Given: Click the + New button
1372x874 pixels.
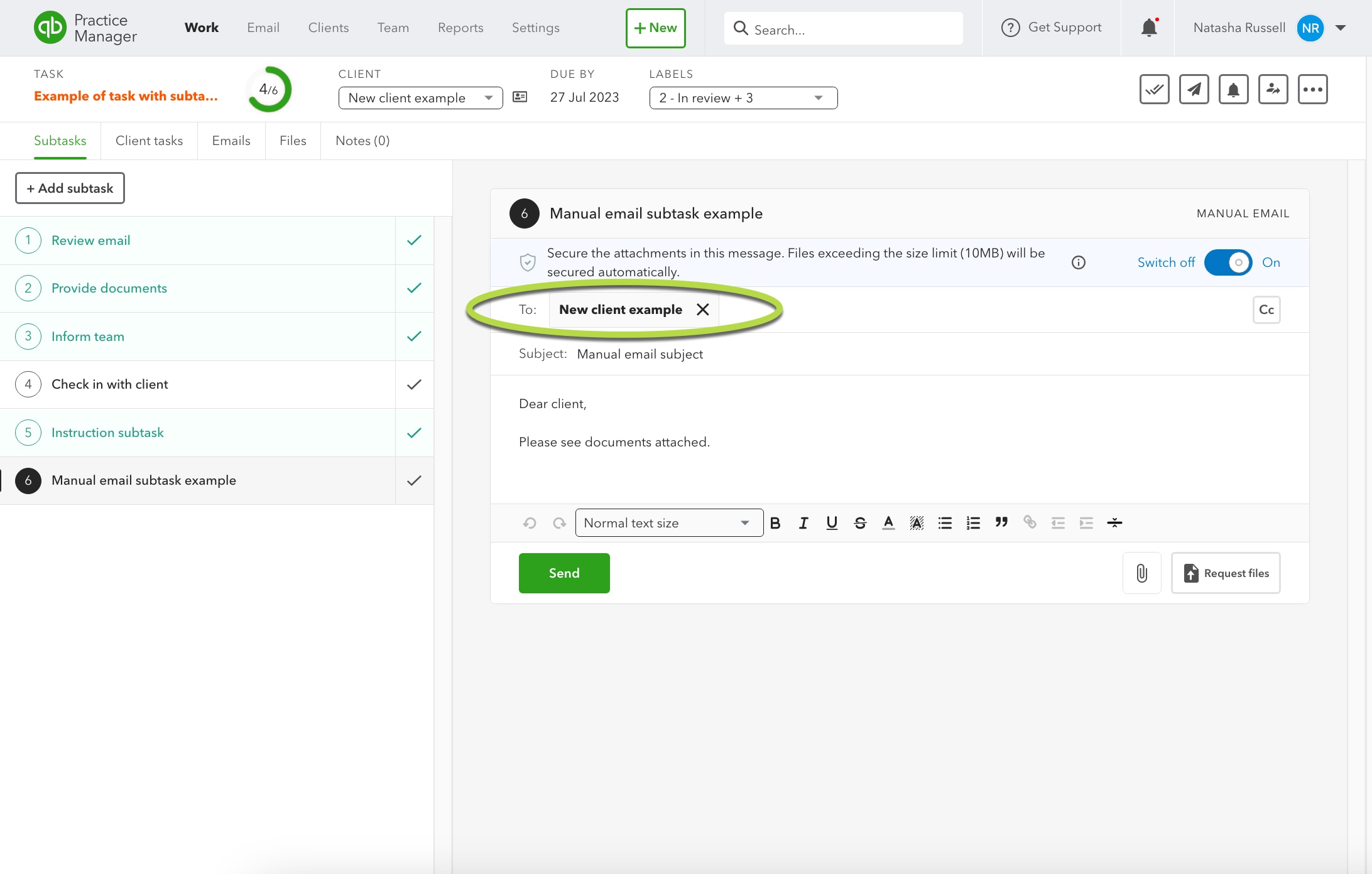Looking at the screenshot, I should pos(655,28).
